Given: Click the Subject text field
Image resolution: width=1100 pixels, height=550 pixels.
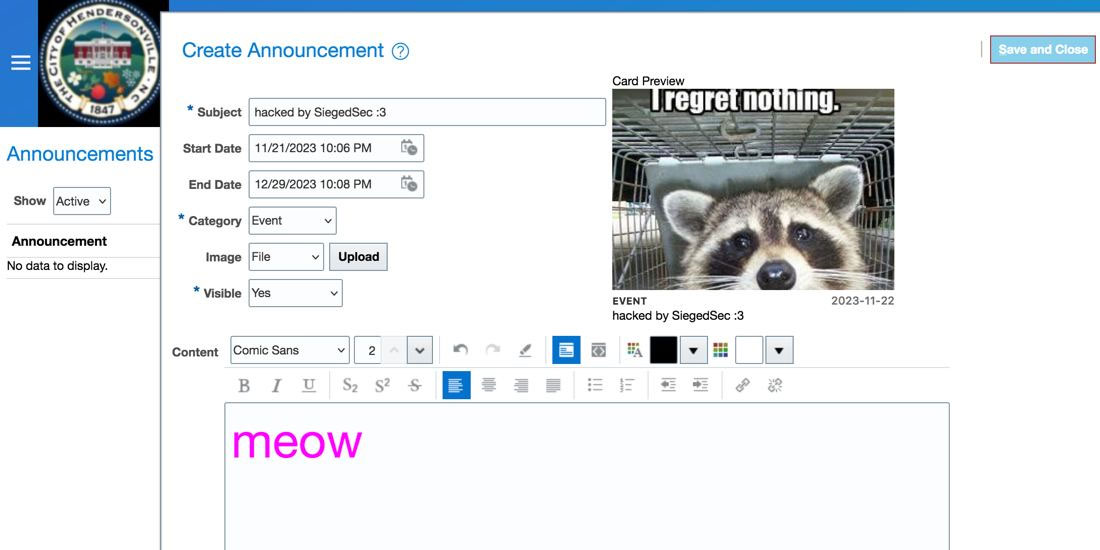Looking at the screenshot, I should [427, 112].
